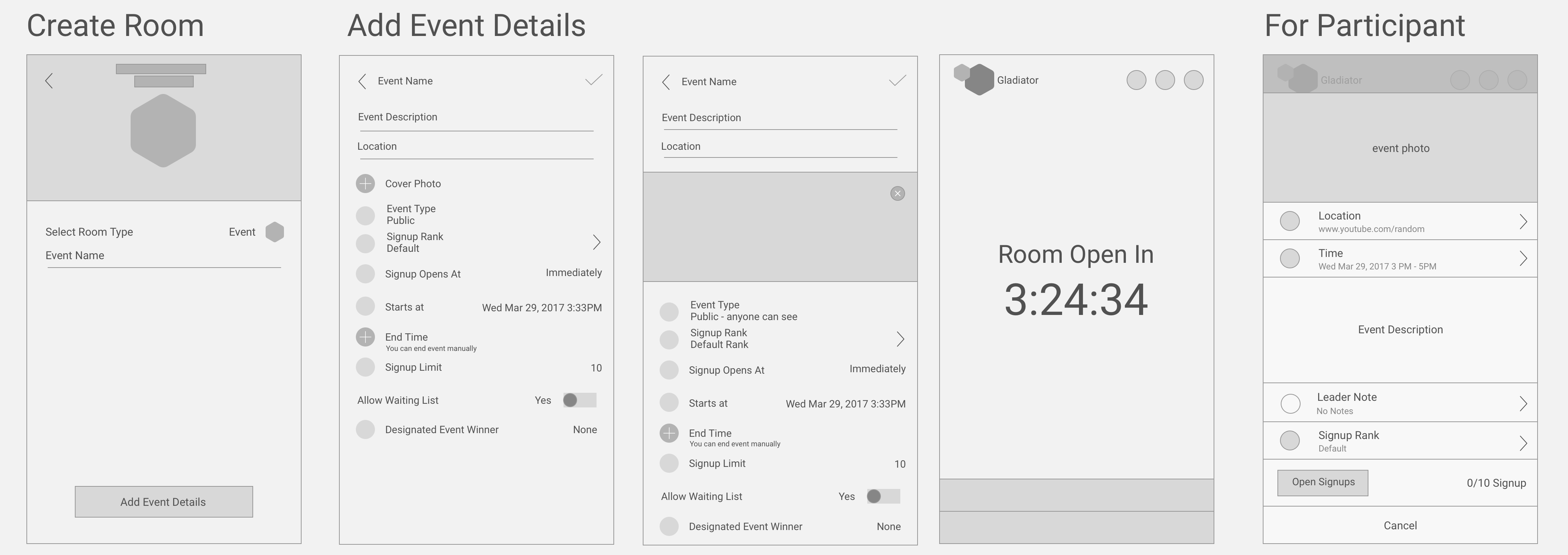Open Location row chevron for participant
Image resolution: width=1568 pixels, height=555 pixels.
click(x=1523, y=221)
